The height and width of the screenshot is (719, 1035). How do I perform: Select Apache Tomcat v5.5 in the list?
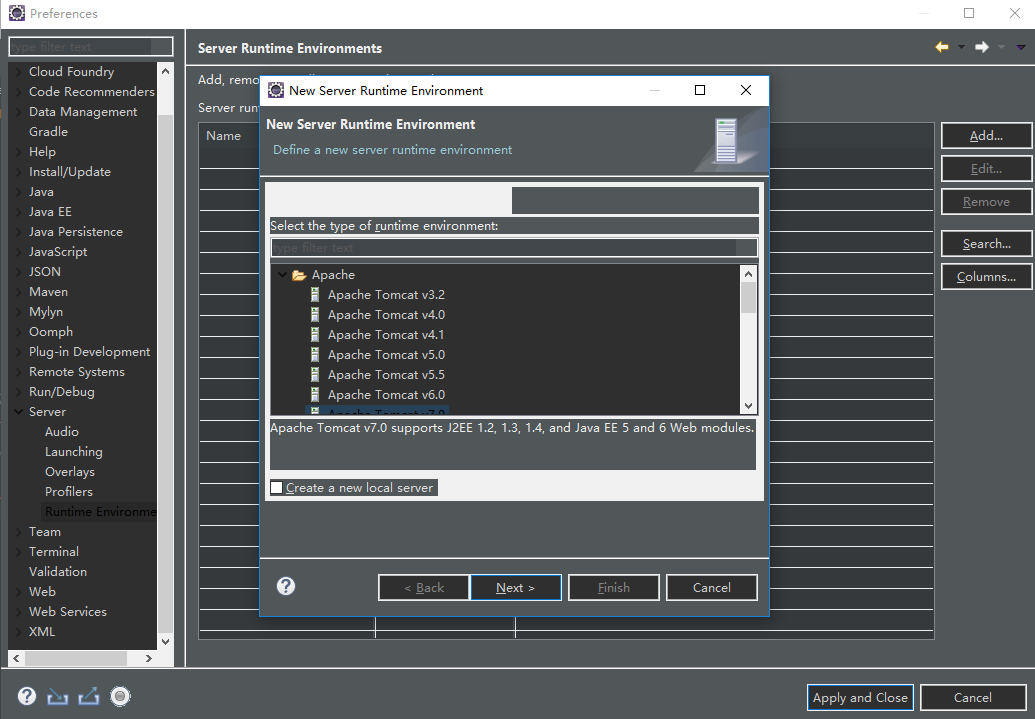386,374
